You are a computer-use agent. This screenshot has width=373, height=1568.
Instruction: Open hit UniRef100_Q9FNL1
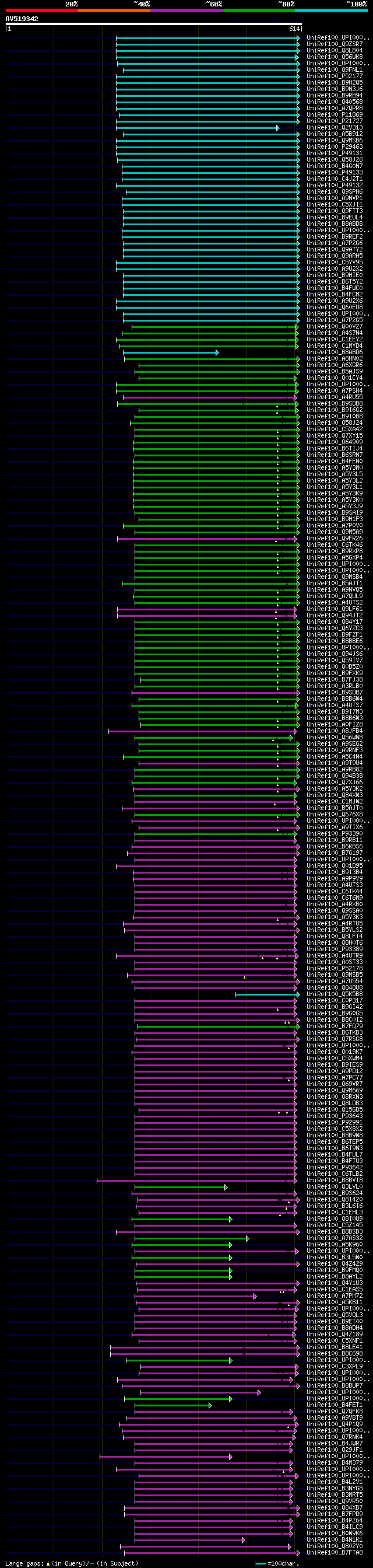(x=335, y=69)
